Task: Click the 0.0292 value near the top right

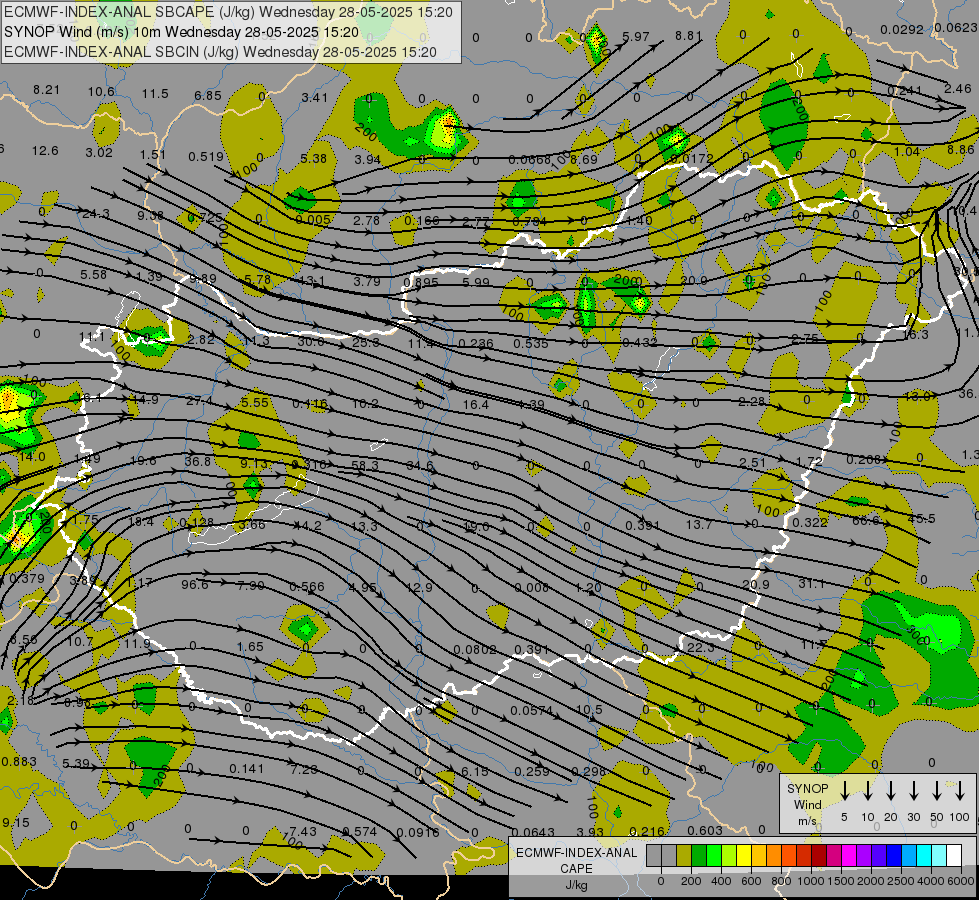Action: [902, 29]
